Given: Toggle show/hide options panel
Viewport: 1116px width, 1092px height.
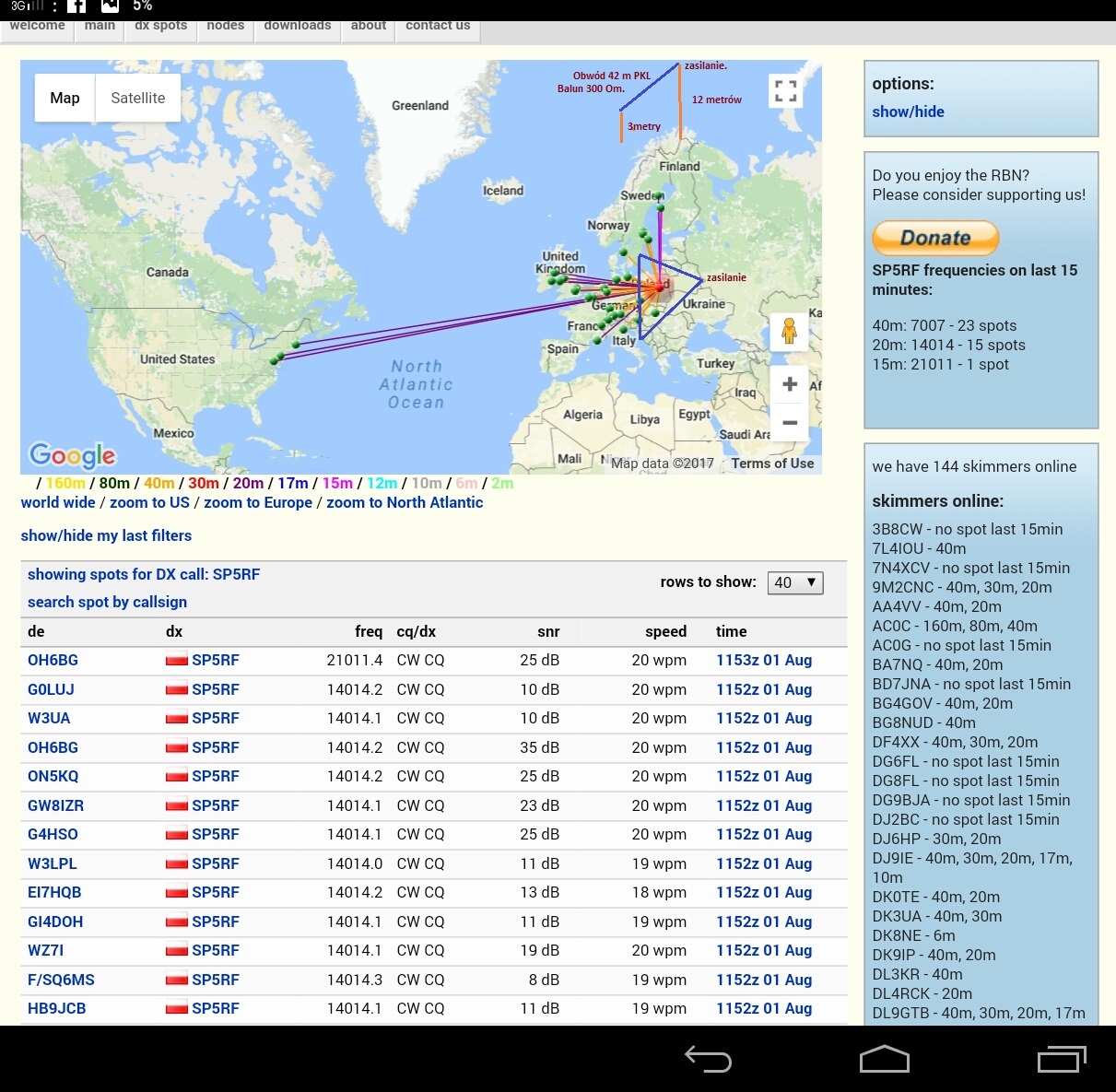Looking at the screenshot, I should (908, 112).
